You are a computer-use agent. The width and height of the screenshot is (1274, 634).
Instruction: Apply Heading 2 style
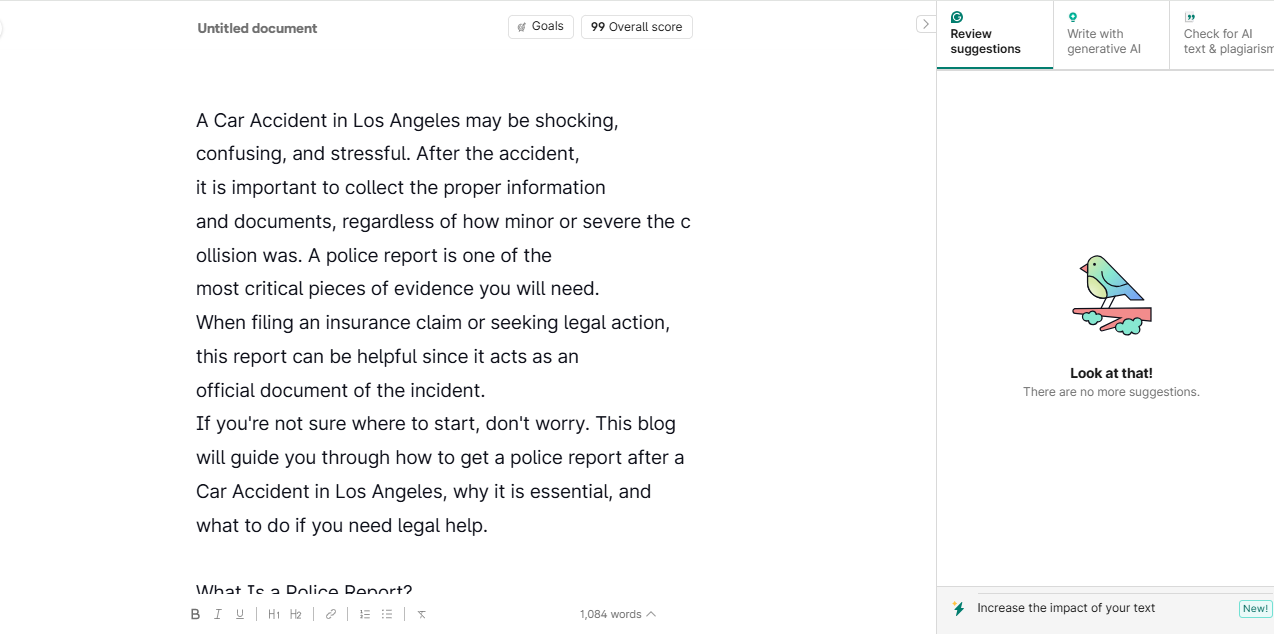(295, 614)
